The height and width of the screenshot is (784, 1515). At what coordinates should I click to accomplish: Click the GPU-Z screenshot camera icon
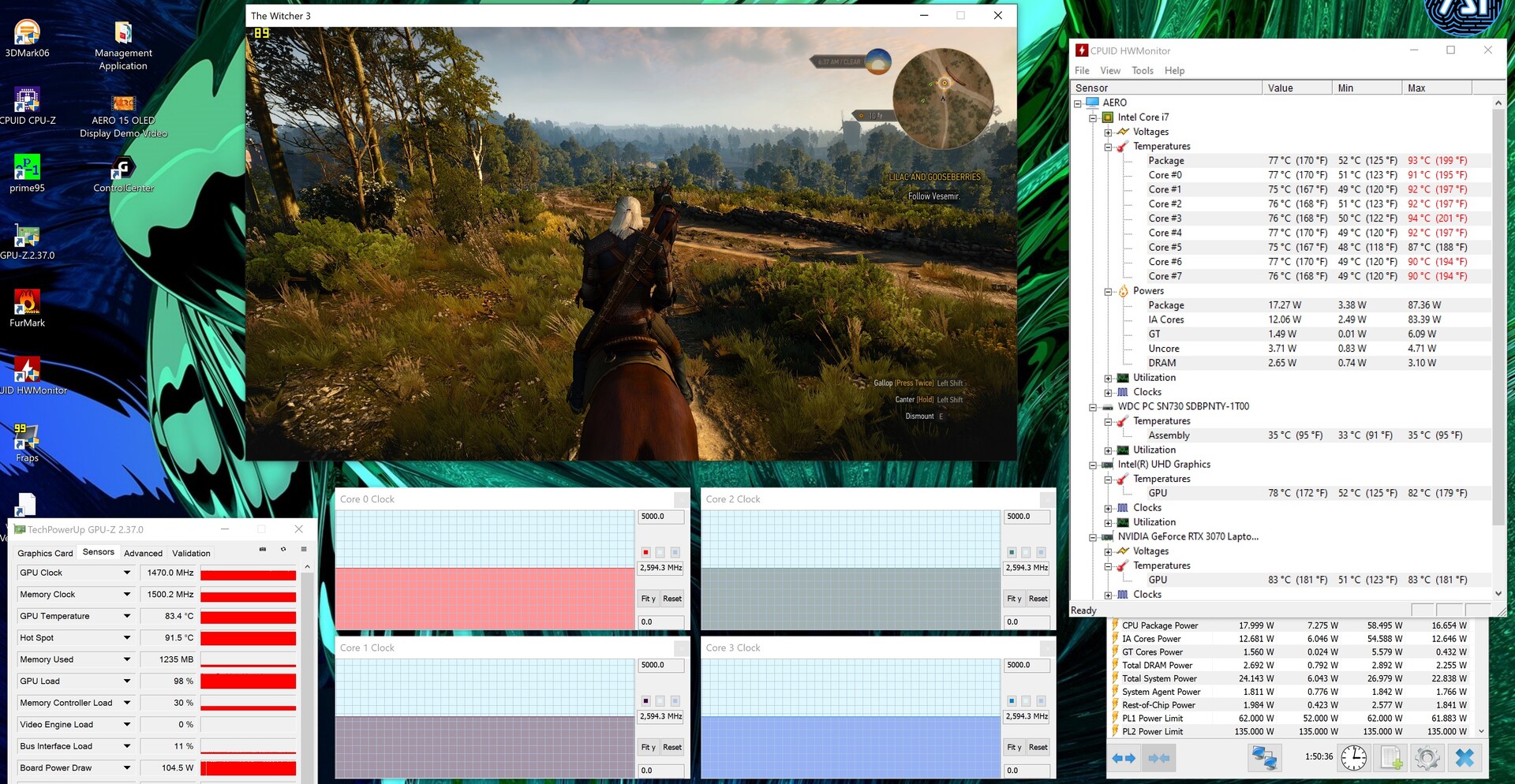tap(263, 549)
